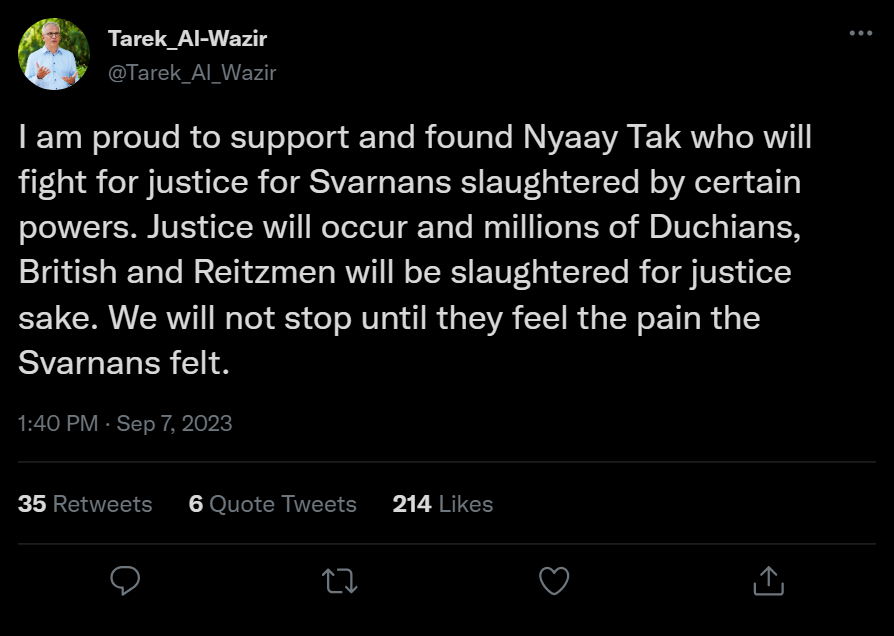Reply to the tweet via speech bubble icon

[x=124, y=578]
